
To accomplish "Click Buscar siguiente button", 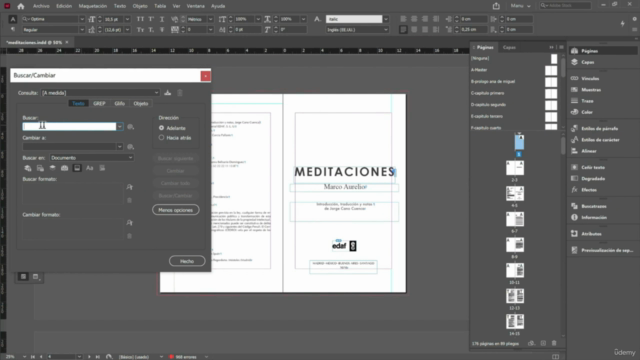I will [176, 158].
